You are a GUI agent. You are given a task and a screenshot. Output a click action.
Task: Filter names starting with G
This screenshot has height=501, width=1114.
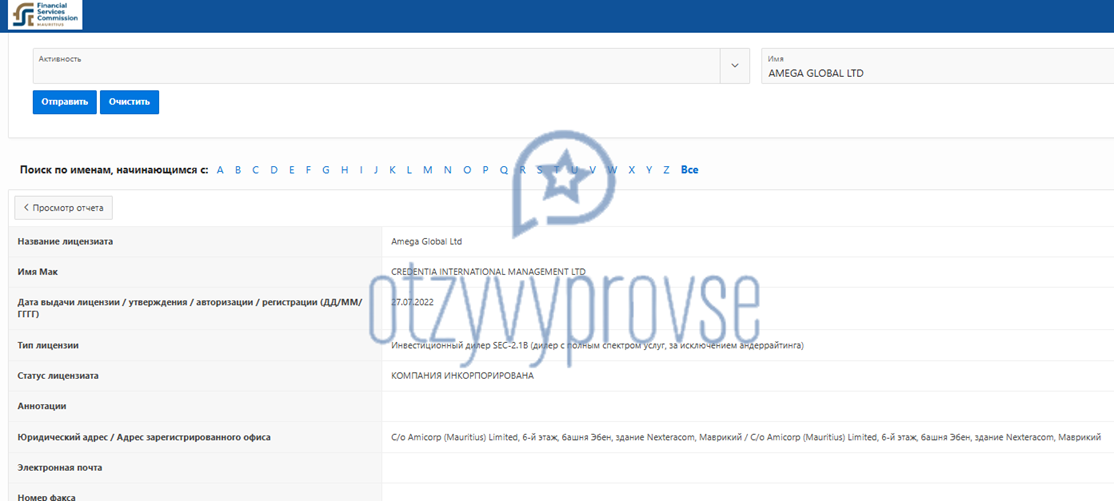tap(326, 170)
